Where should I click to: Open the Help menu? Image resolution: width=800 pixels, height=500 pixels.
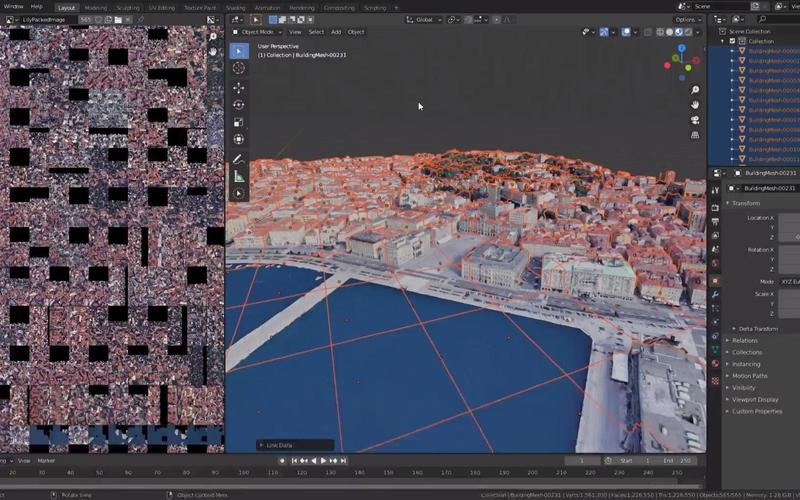[x=36, y=7]
